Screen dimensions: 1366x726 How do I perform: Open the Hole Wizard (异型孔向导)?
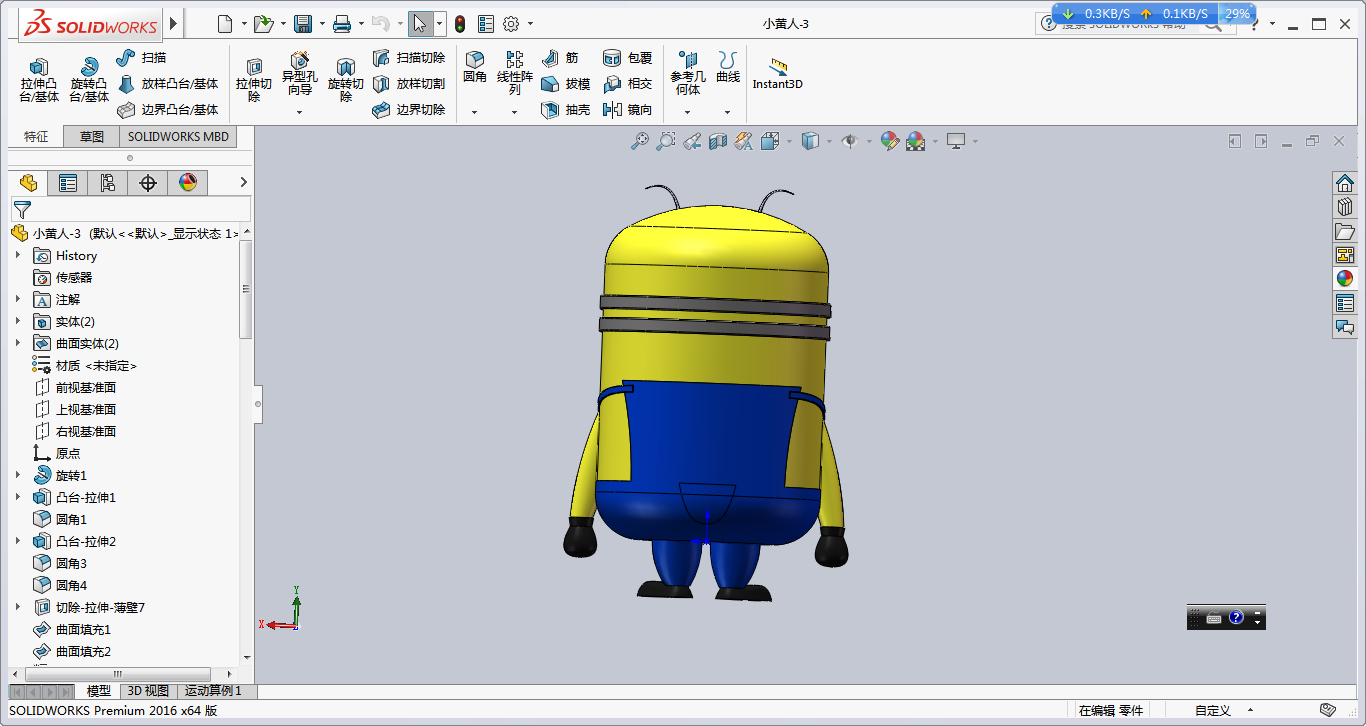tap(300, 75)
